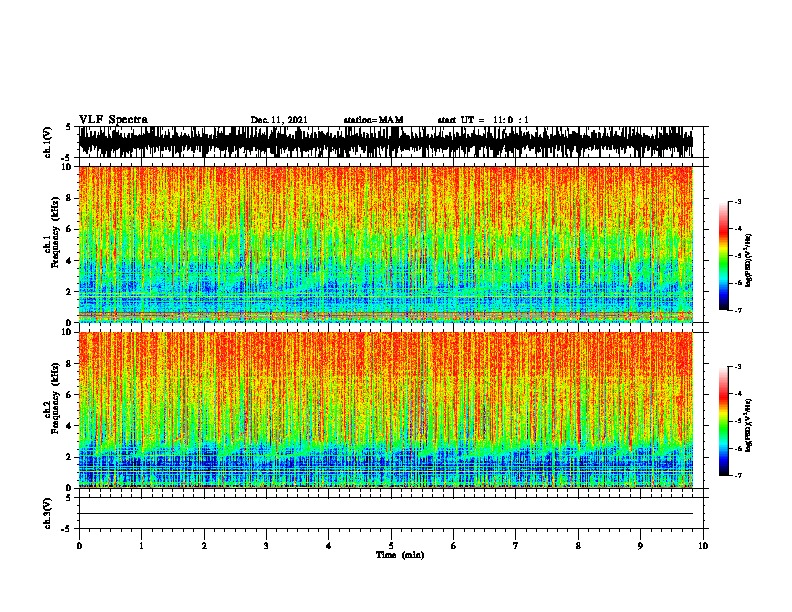Click the "station=MAM" header label
Image resolution: width=792 pixels, height=612 pixels.
click(x=373, y=120)
